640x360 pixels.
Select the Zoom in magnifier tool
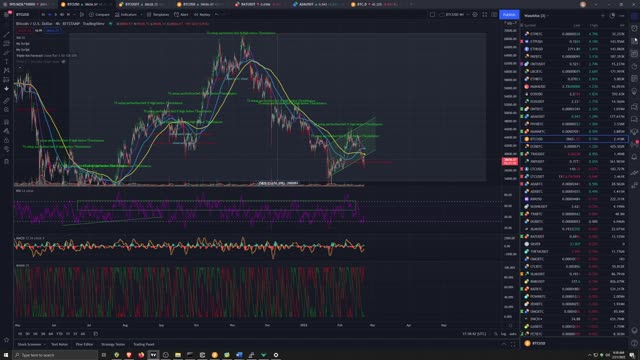coord(6,110)
